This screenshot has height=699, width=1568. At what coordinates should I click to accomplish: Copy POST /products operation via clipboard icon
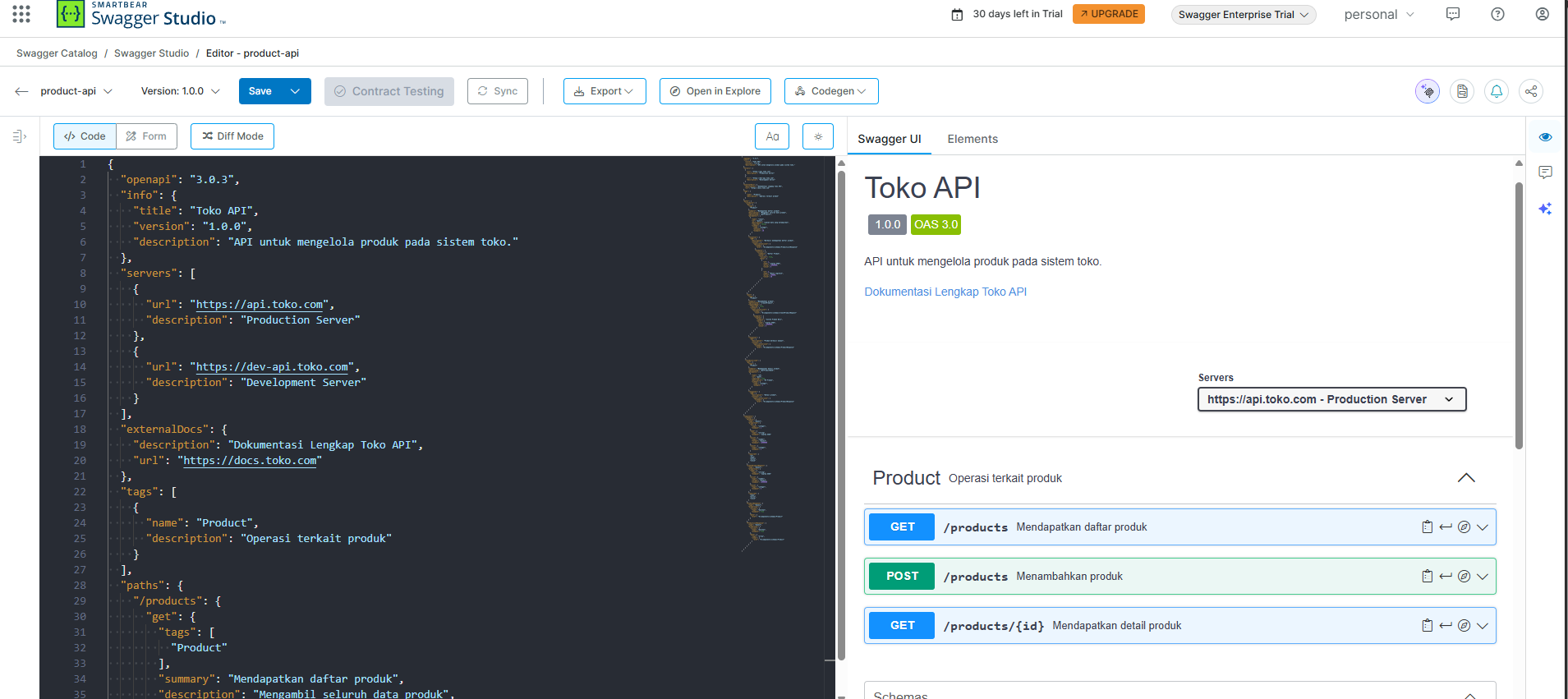[1428, 577]
